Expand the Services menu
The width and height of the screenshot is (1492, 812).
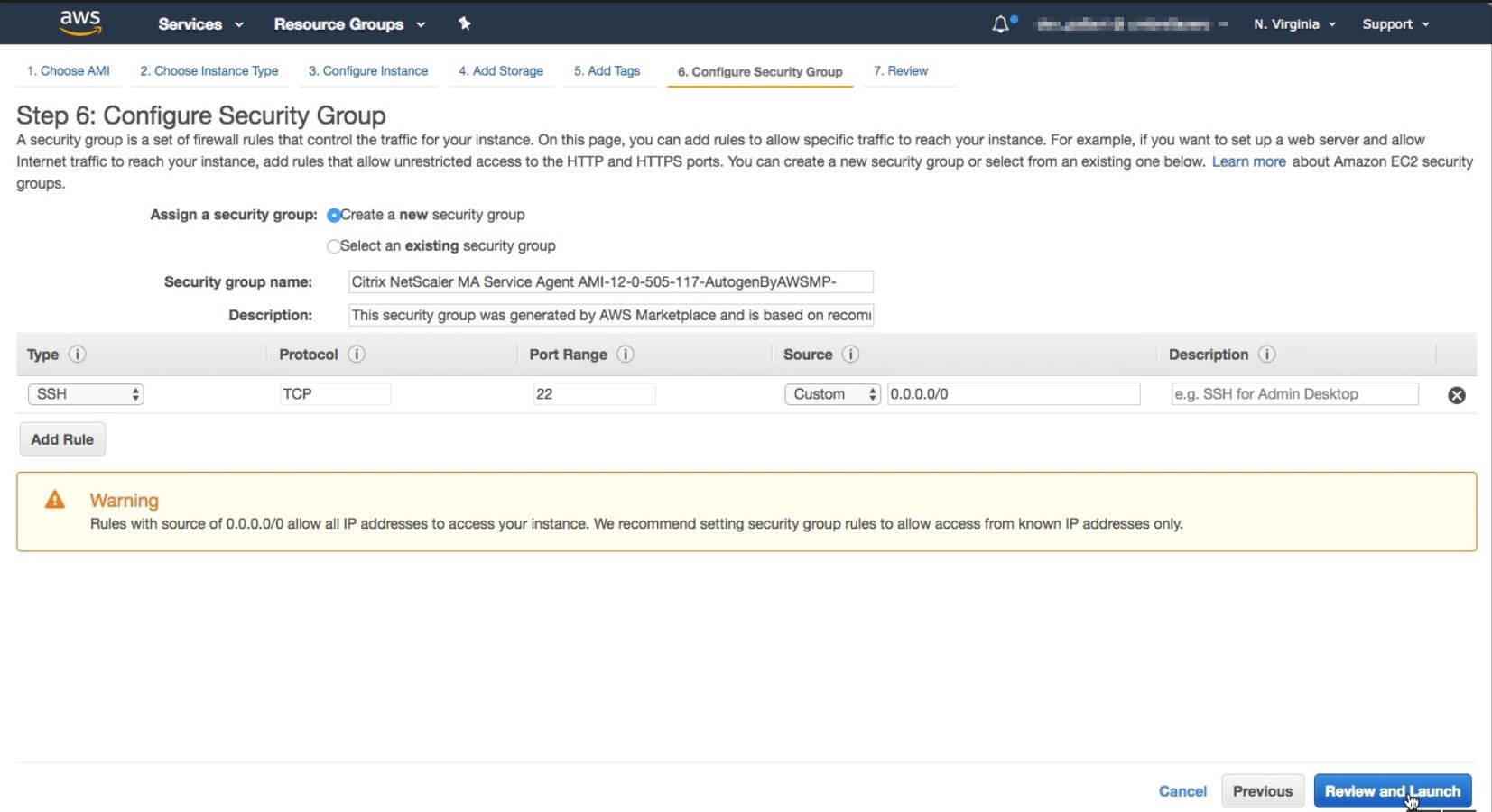click(x=200, y=24)
